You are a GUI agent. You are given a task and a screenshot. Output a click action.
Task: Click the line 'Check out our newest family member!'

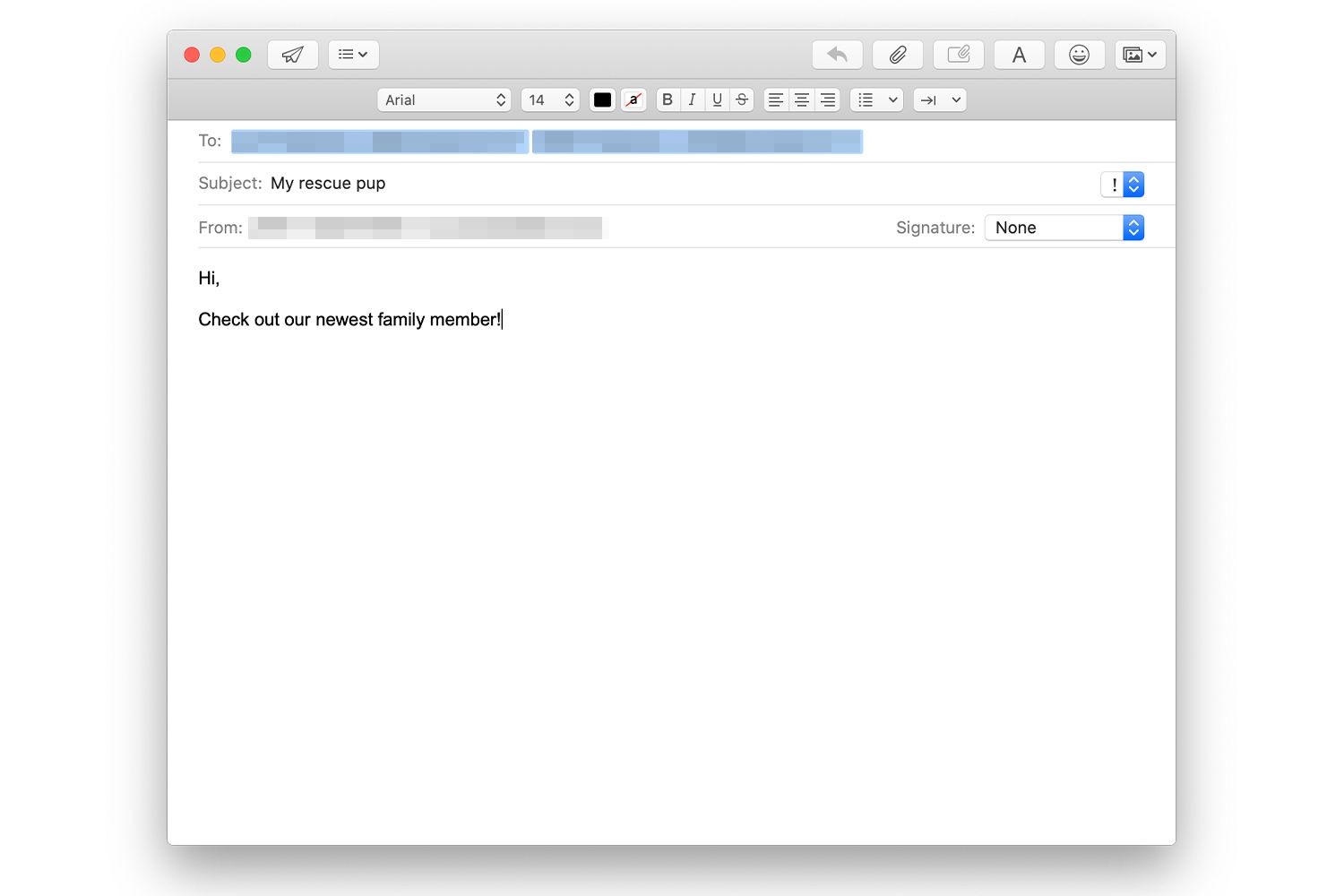click(x=349, y=320)
